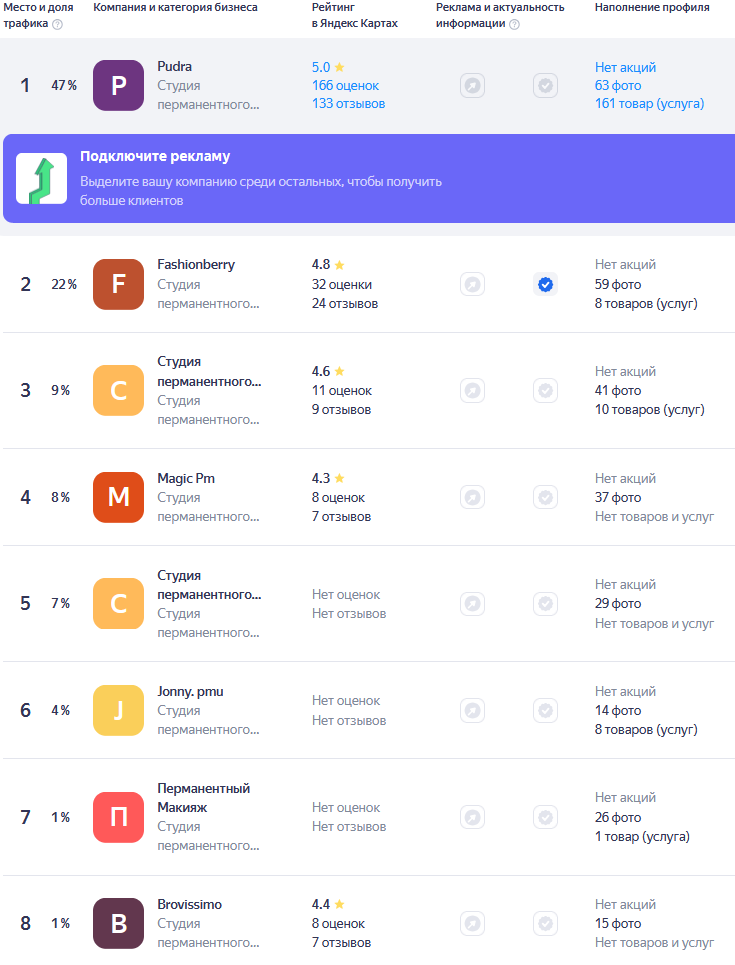
Task: Click the purple P logo of Pudra
Action: click(x=118, y=86)
